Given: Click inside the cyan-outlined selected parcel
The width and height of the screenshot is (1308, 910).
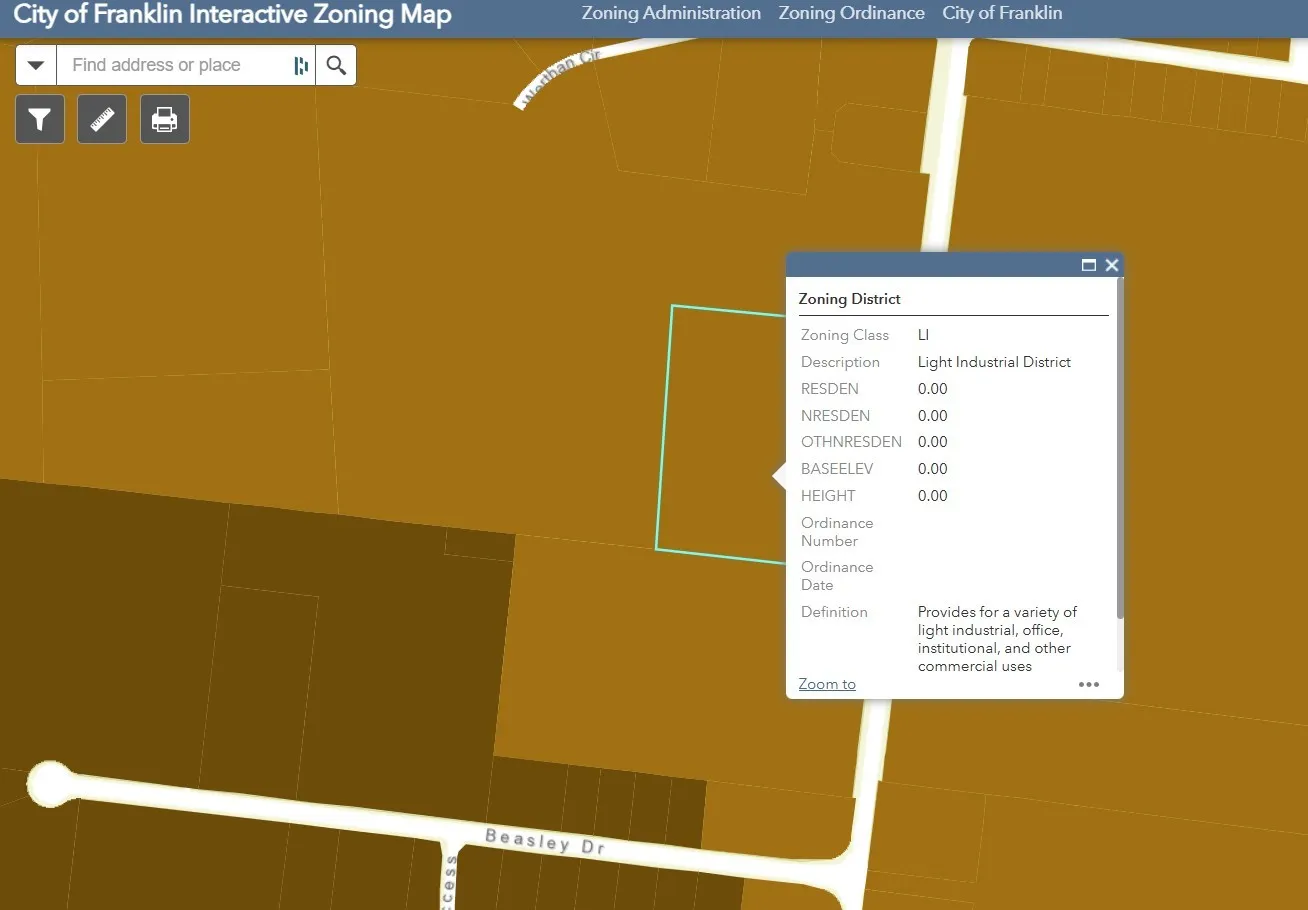Looking at the screenshot, I should click(720, 430).
